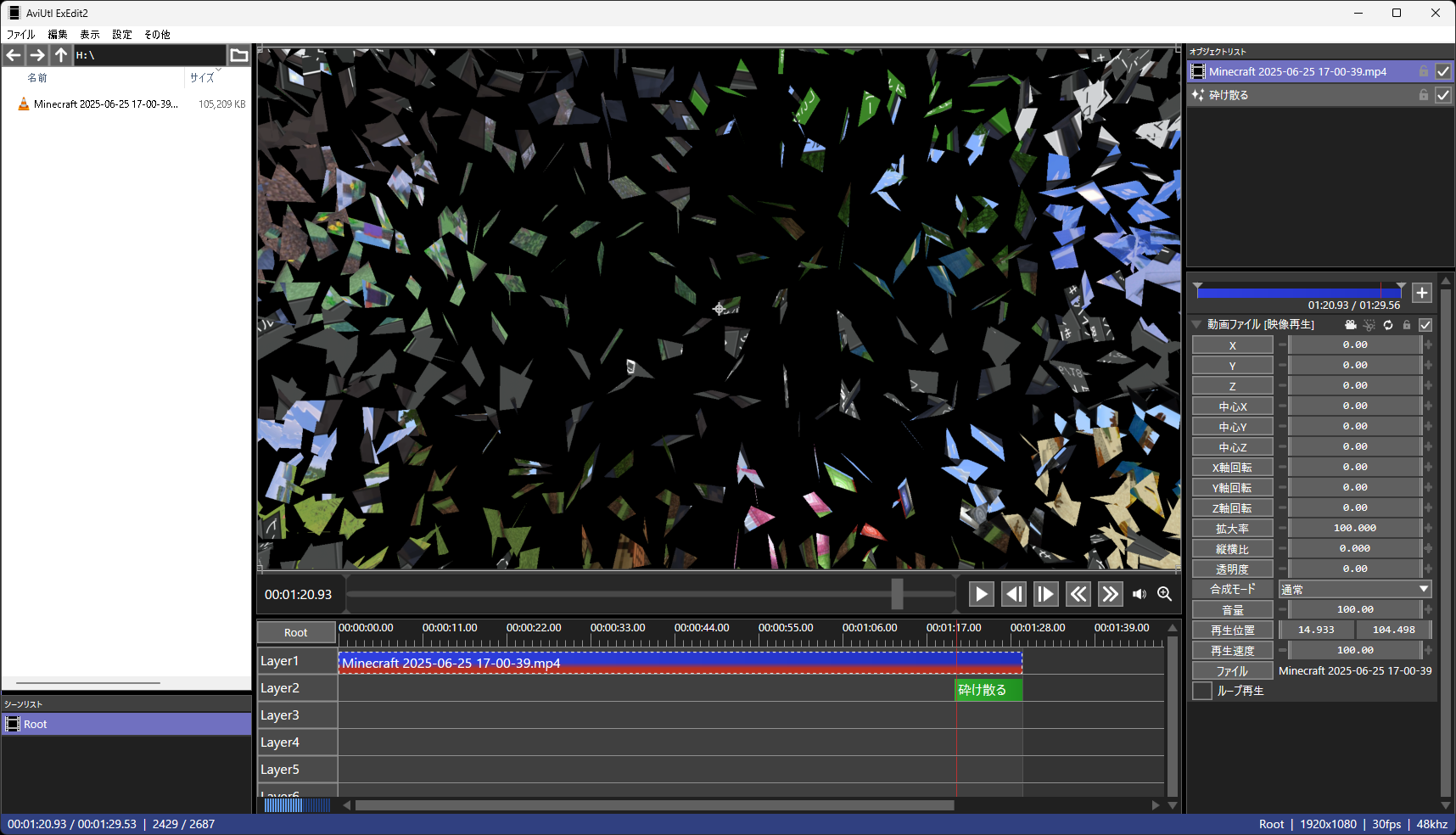The width and height of the screenshot is (1456, 835).
Task: Click the X軸回転 parameter button
Action: [1232, 468]
